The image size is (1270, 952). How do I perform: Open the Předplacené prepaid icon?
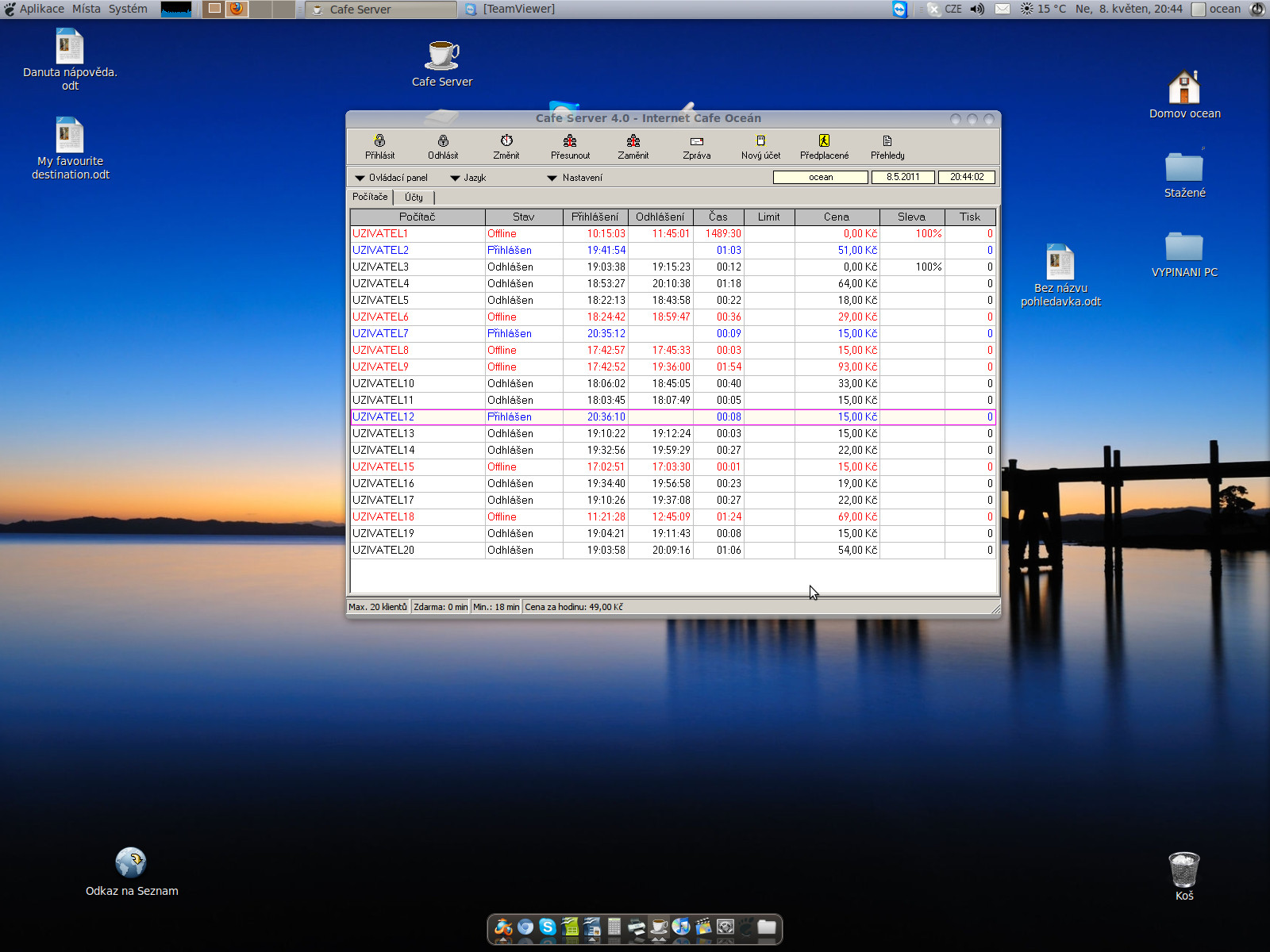824,146
